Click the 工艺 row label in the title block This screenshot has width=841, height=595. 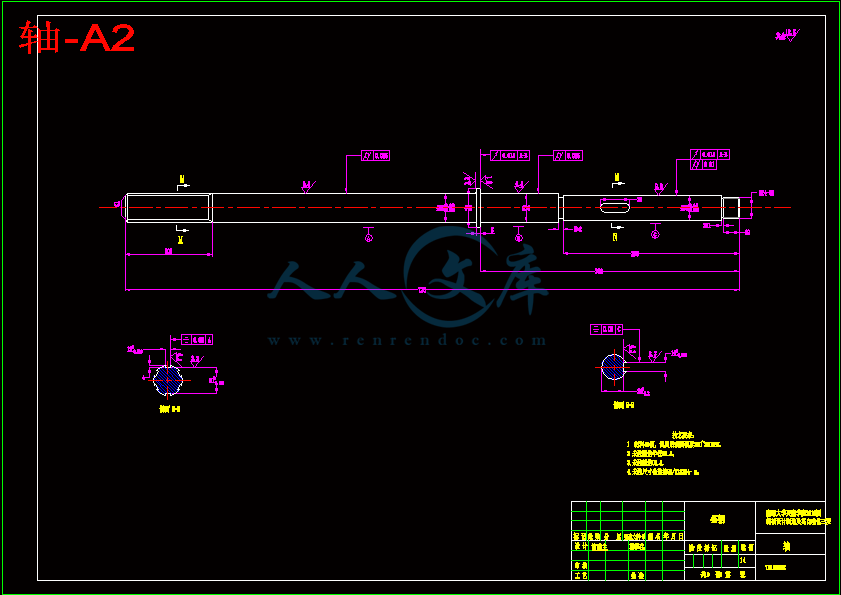(579, 575)
